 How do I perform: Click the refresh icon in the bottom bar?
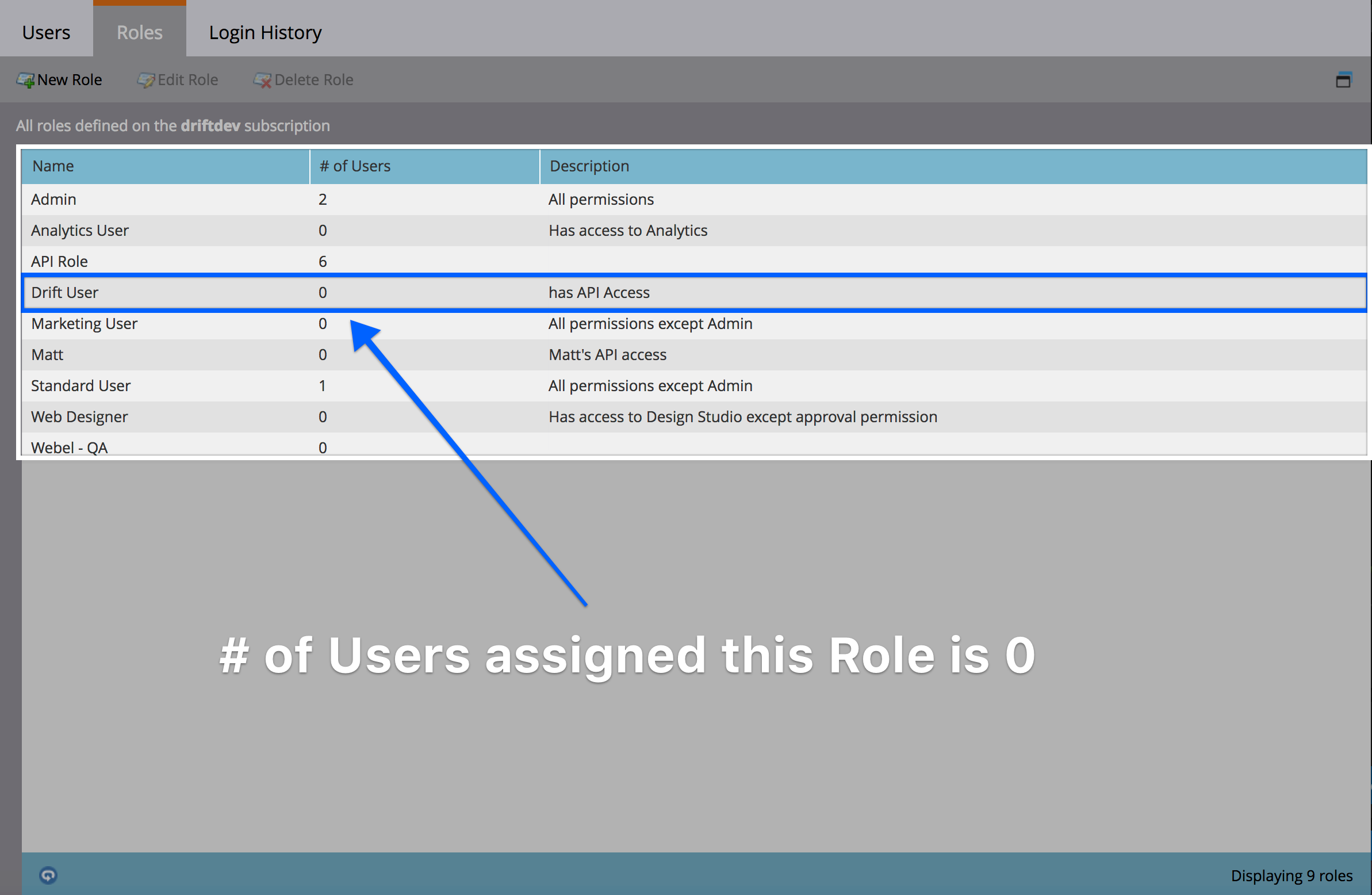coord(48,875)
